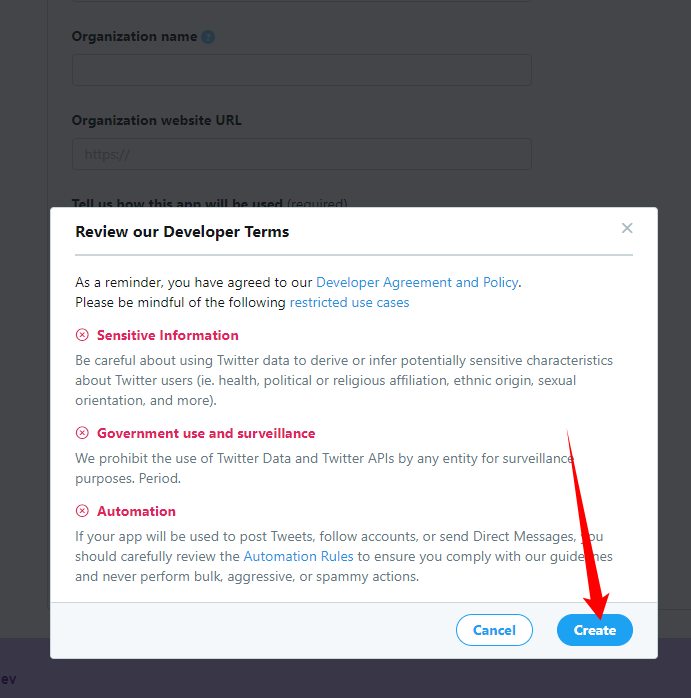This screenshot has height=698, width=691.
Task: Click the Organization name label
Action: 134,37
